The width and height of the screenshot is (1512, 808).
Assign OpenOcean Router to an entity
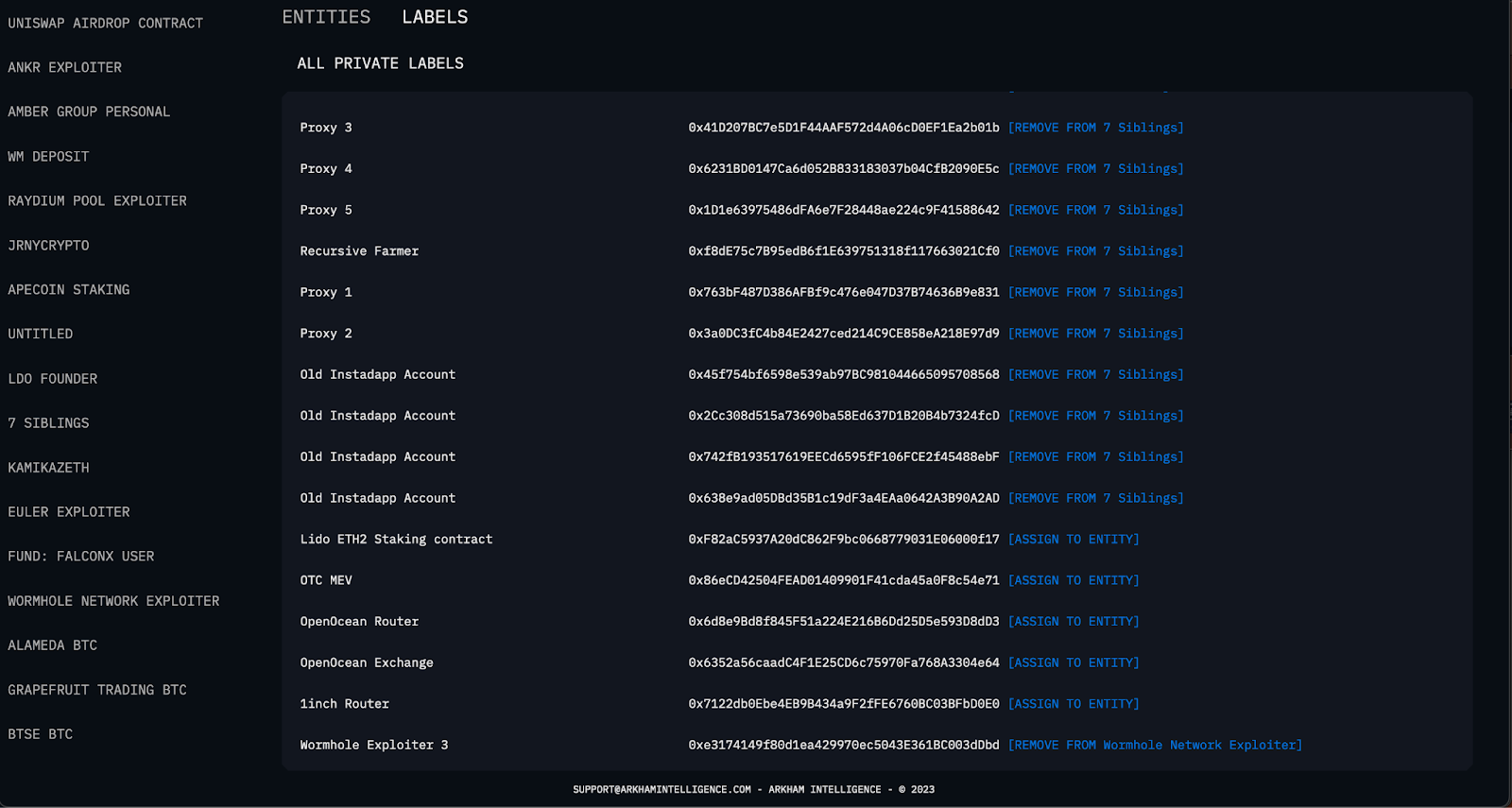[1074, 621]
